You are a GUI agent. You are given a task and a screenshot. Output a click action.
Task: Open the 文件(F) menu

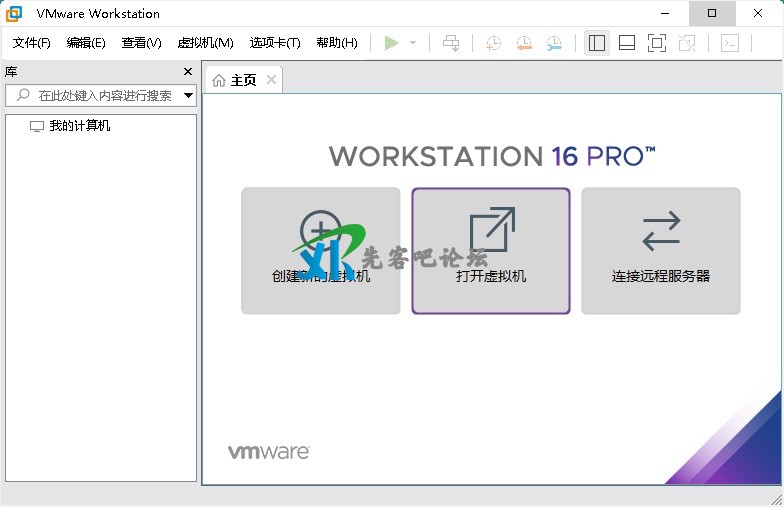point(31,43)
